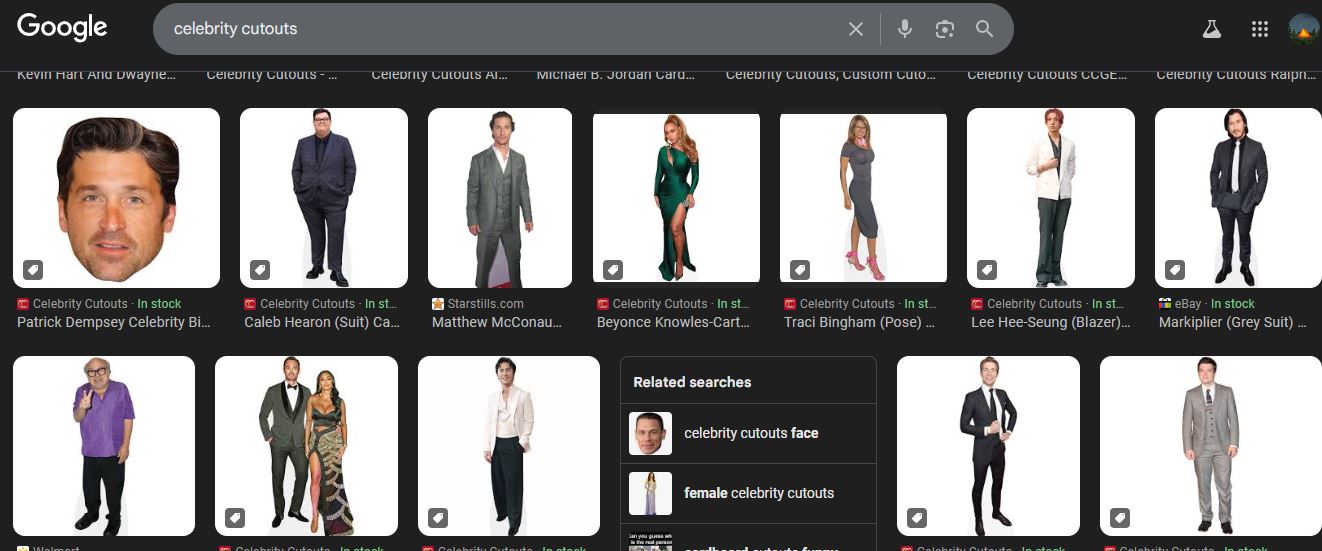Select related search 'female celebrity cutouts'
This screenshot has width=1322, height=551.
point(748,494)
